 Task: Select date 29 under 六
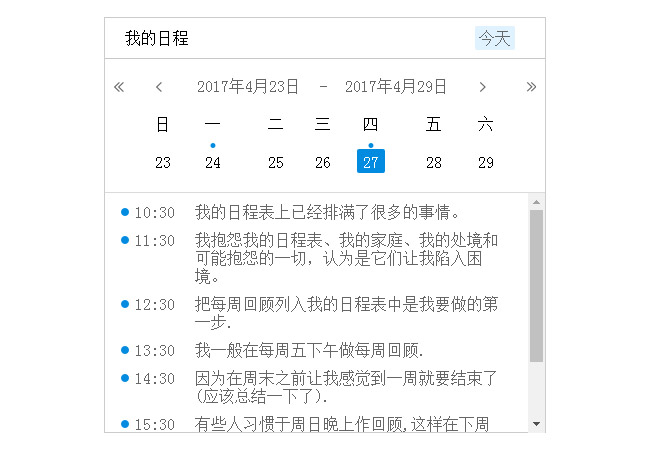[x=486, y=162]
